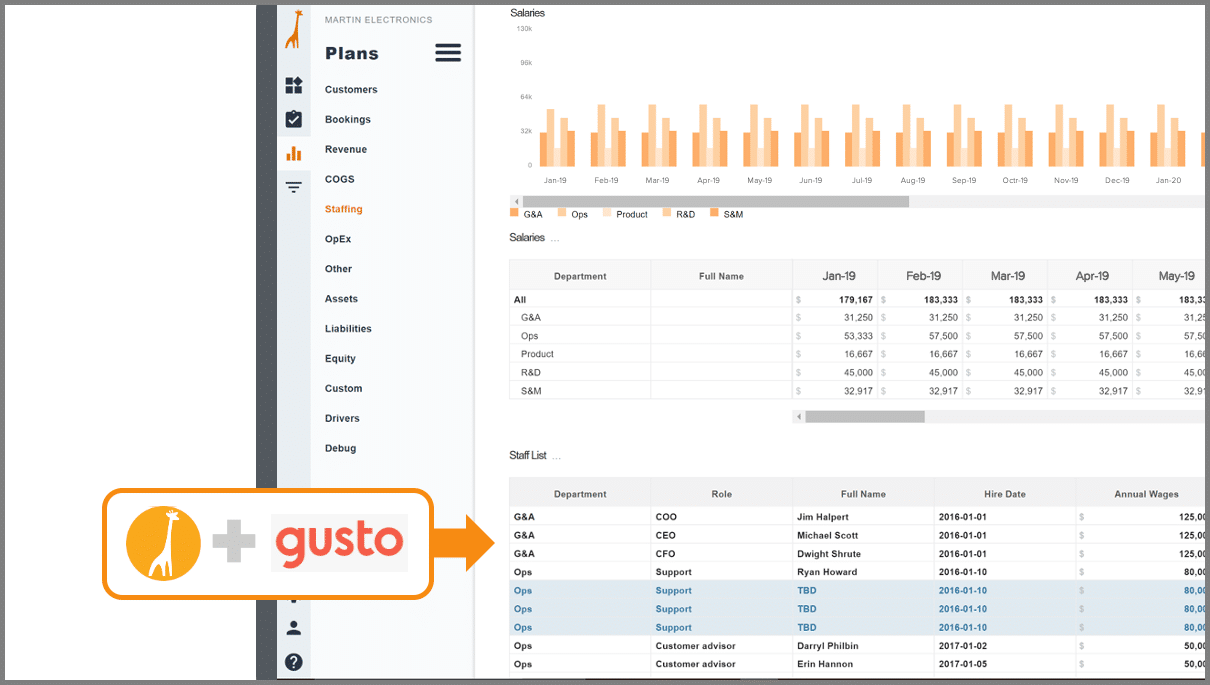Screen dimensions: 1210x685
Task: Open the help question mark icon
Action: [293, 662]
